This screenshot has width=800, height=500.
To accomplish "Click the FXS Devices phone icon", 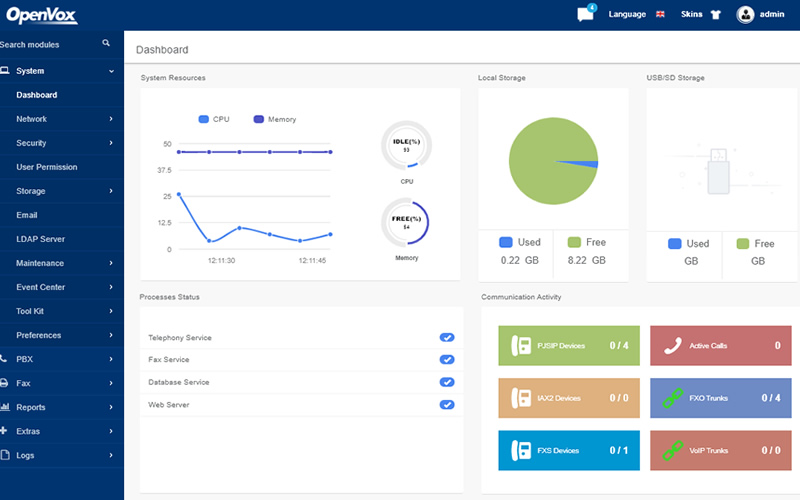I will click(x=520, y=450).
